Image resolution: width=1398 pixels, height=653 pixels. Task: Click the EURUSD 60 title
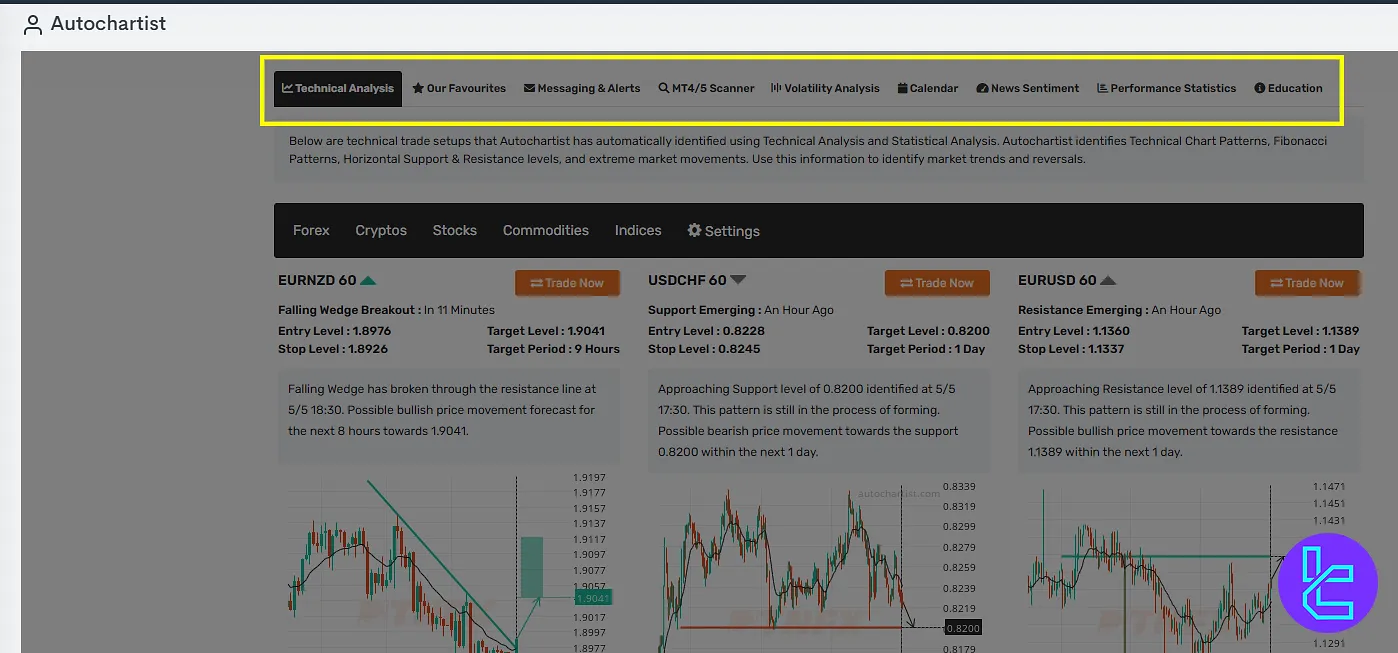[1057, 281]
